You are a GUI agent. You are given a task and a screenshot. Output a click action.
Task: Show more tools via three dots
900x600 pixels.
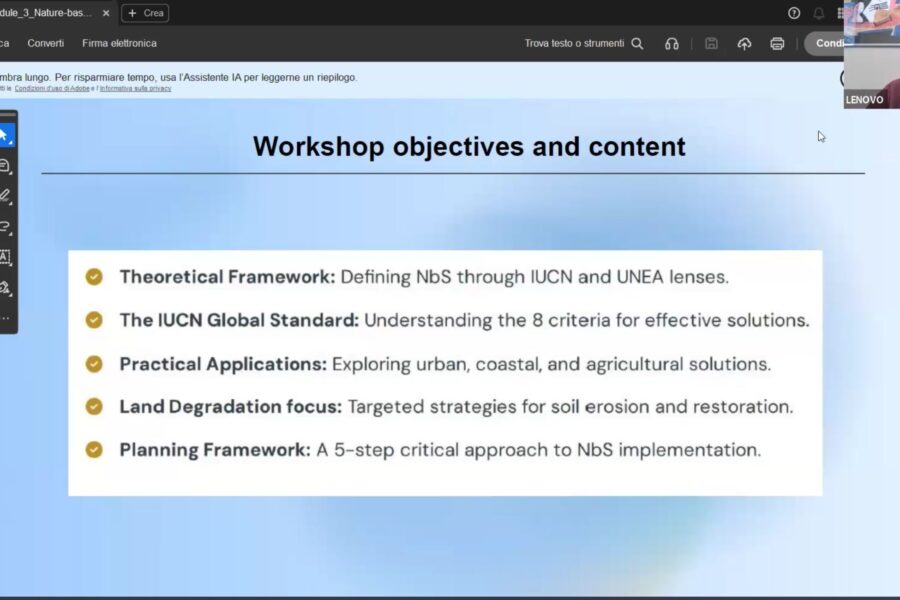pos(5,318)
